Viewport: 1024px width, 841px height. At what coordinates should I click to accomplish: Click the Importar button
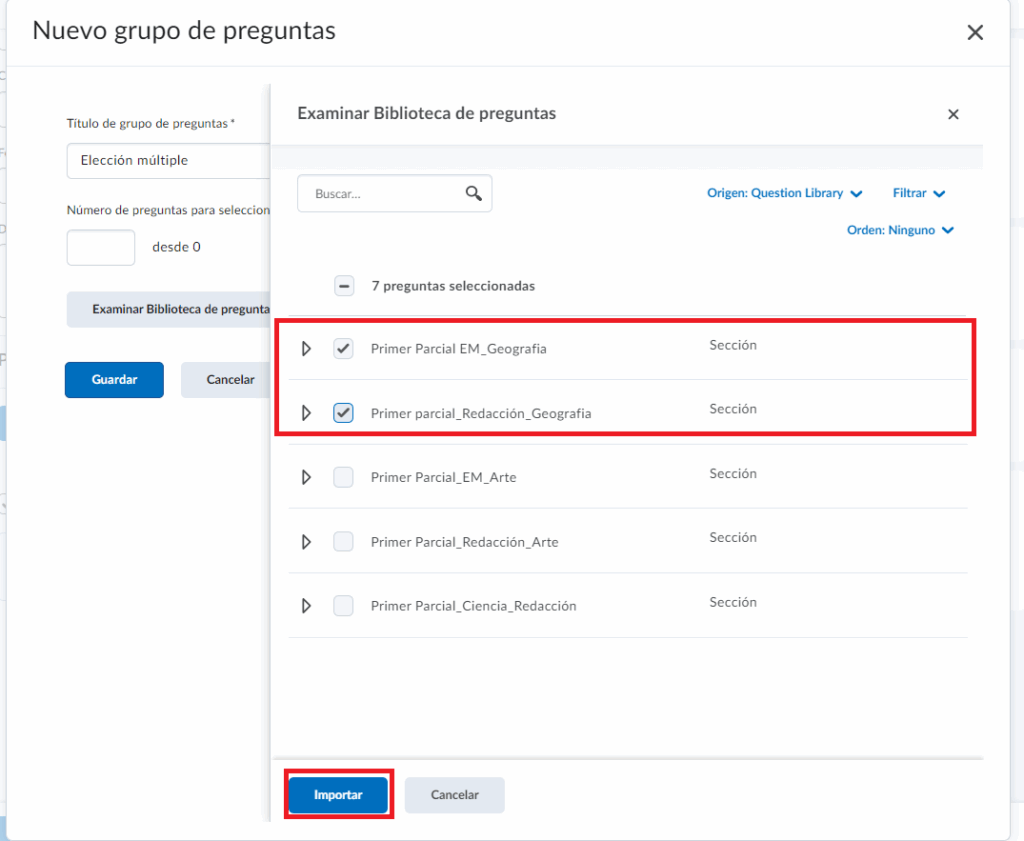[x=338, y=795]
